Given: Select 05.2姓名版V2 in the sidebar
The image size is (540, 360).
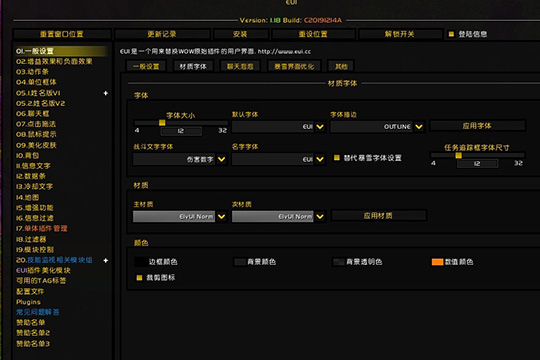Looking at the screenshot, I should (x=40, y=103).
